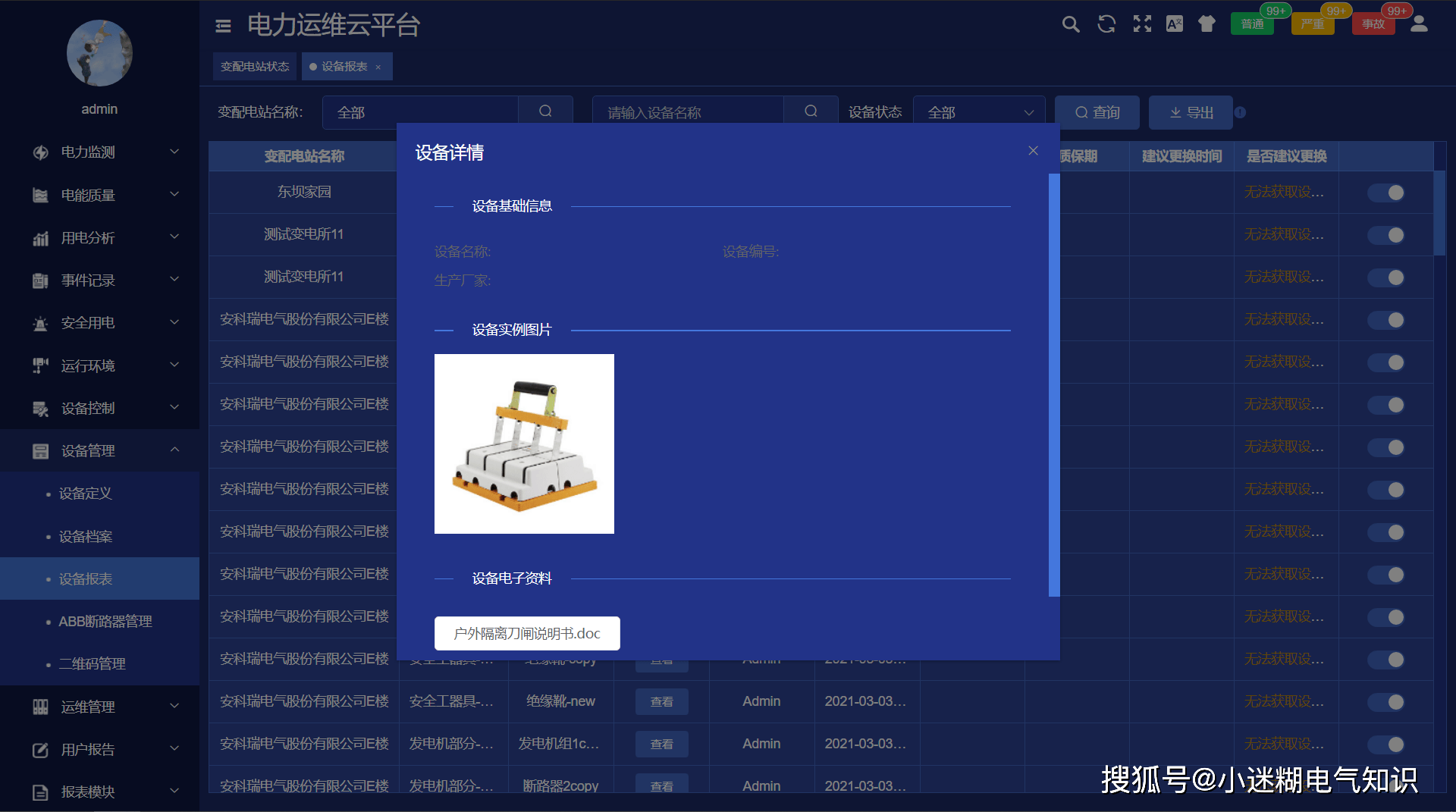Toggle the sidebar with the hamburger icon

coord(223,27)
